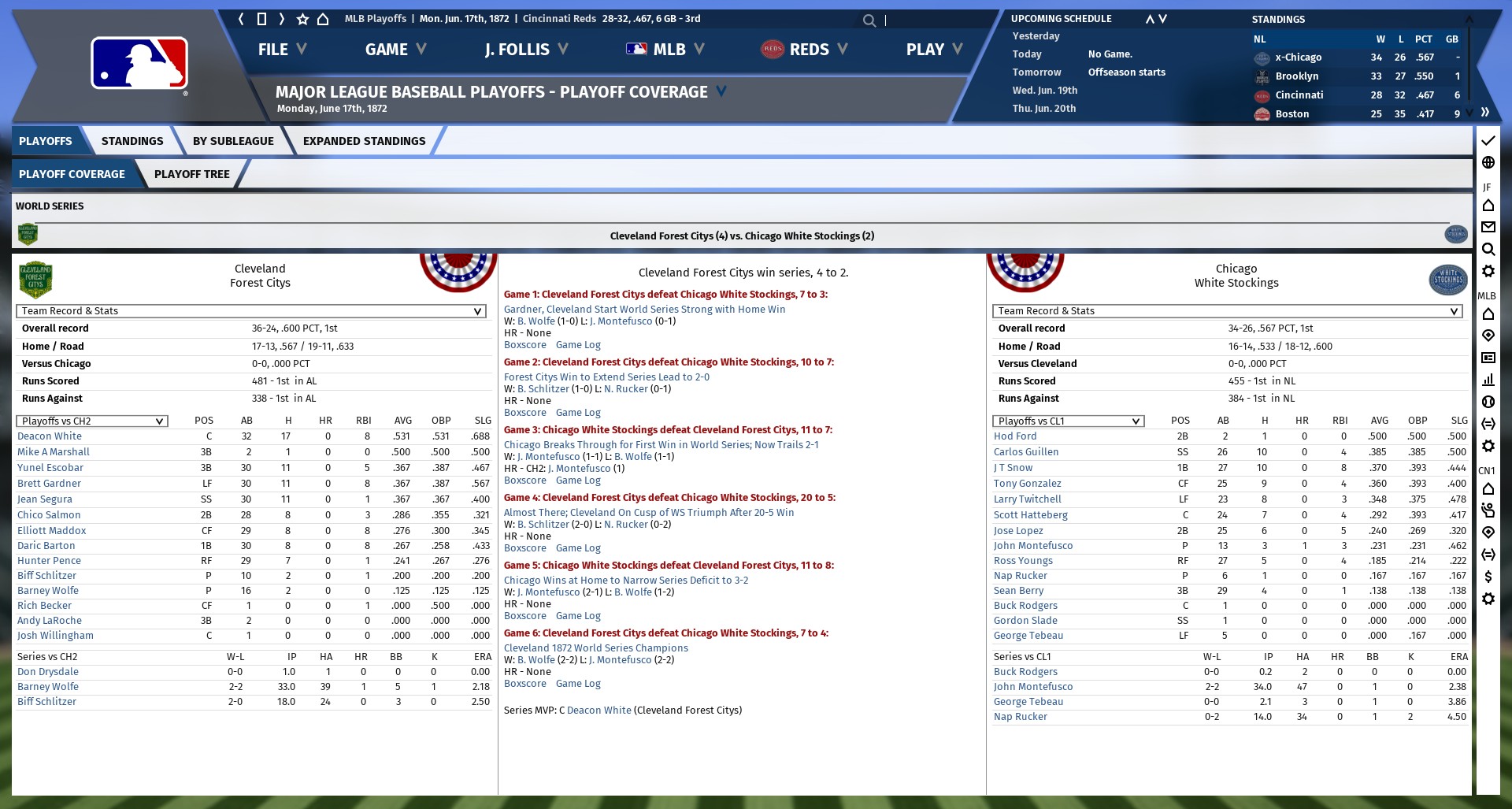Open the REDS menu
The image size is (1512, 809).
805,50
